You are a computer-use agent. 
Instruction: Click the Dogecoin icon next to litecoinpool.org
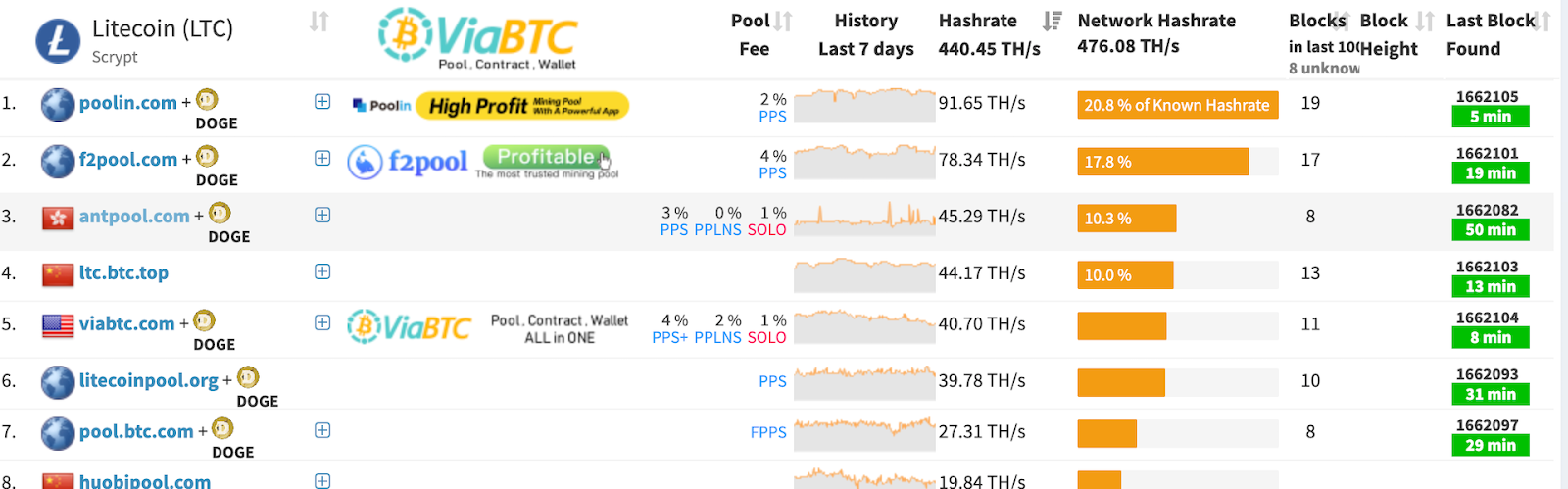click(248, 377)
